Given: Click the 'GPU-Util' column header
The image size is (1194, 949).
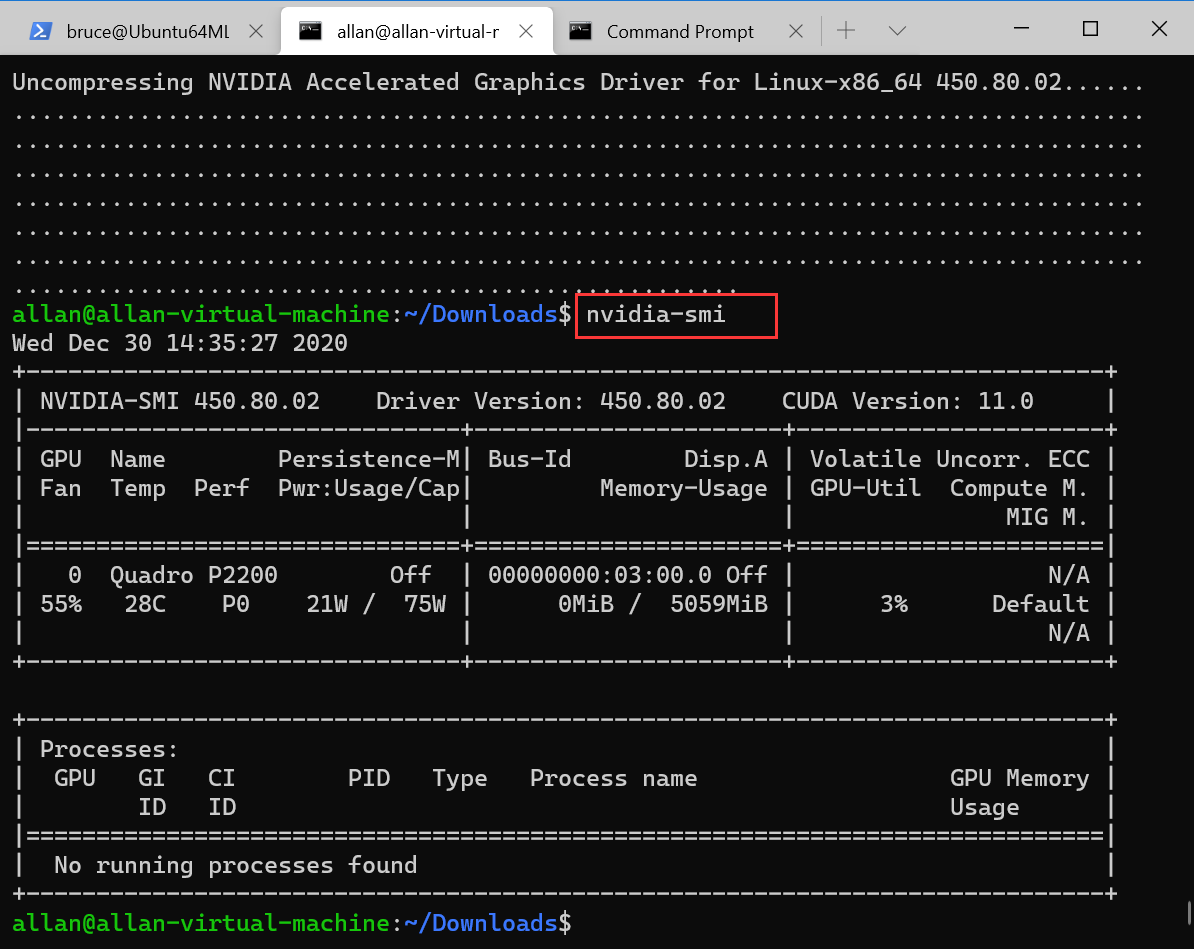Looking at the screenshot, I should (x=865, y=488).
